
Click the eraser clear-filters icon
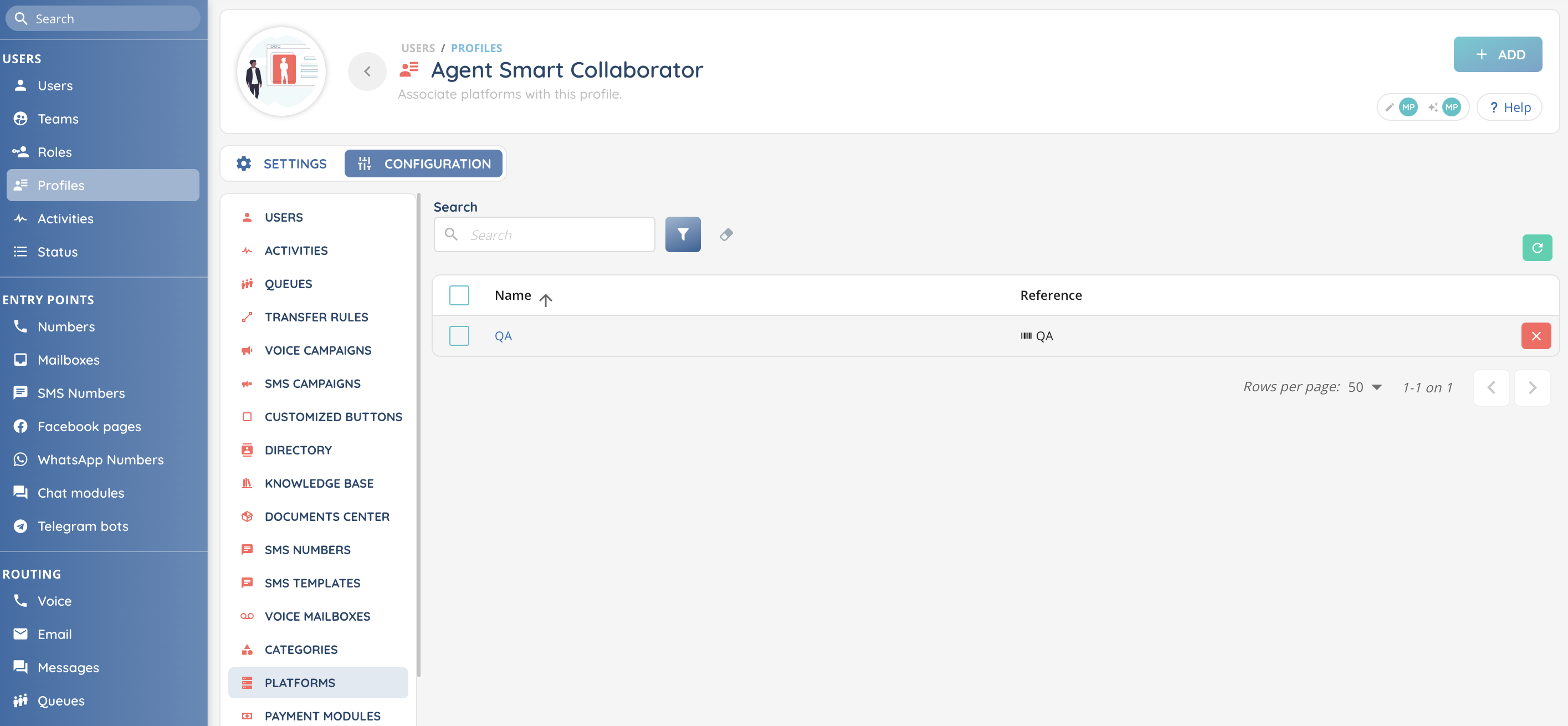pyautogui.click(x=726, y=234)
